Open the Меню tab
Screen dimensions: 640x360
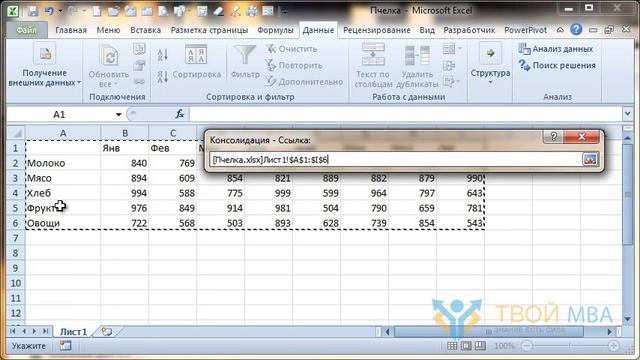point(108,30)
